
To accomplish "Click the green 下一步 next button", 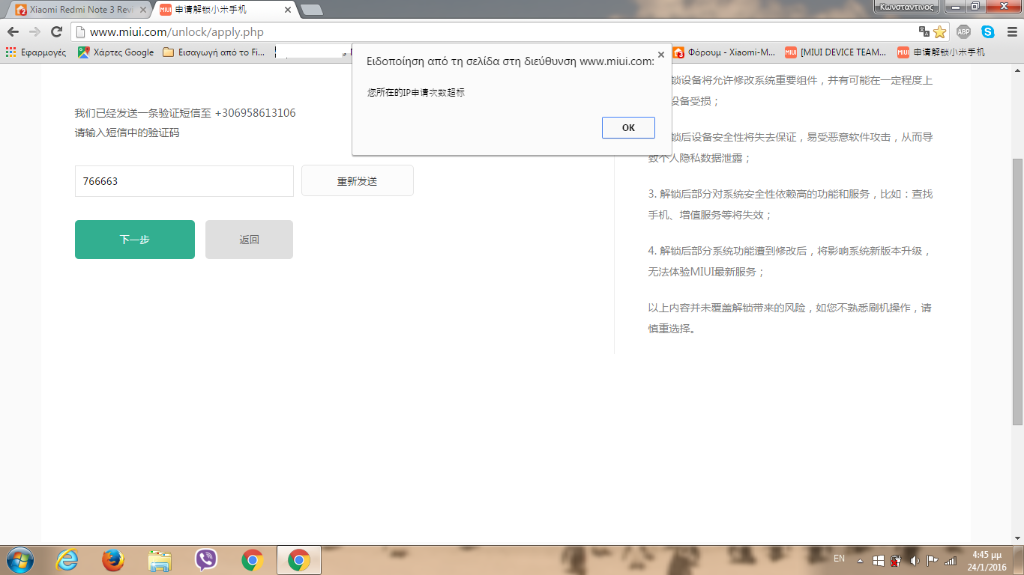I will [x=135, y=239].
